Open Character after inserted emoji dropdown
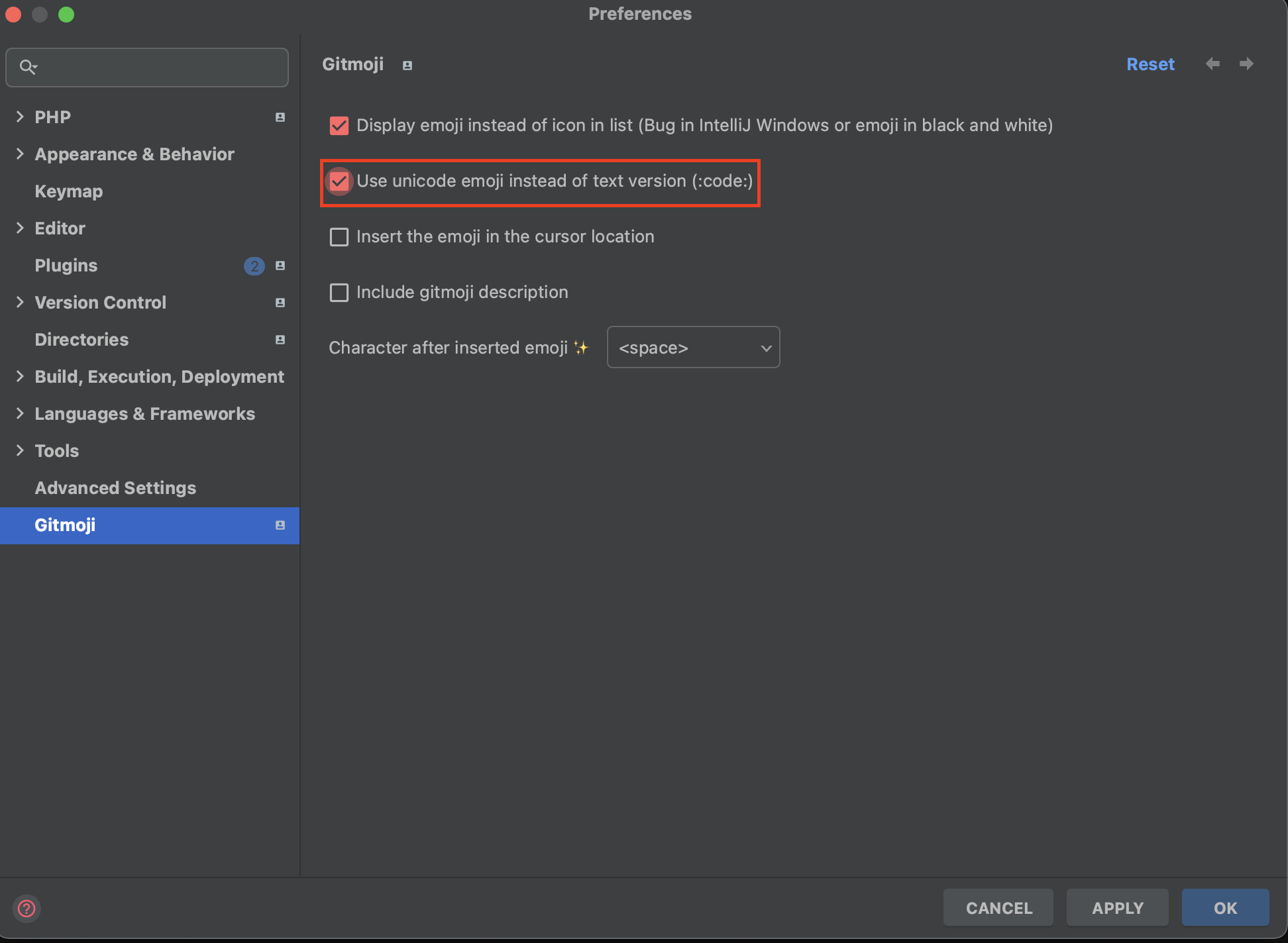 click(x=693, y=348)
